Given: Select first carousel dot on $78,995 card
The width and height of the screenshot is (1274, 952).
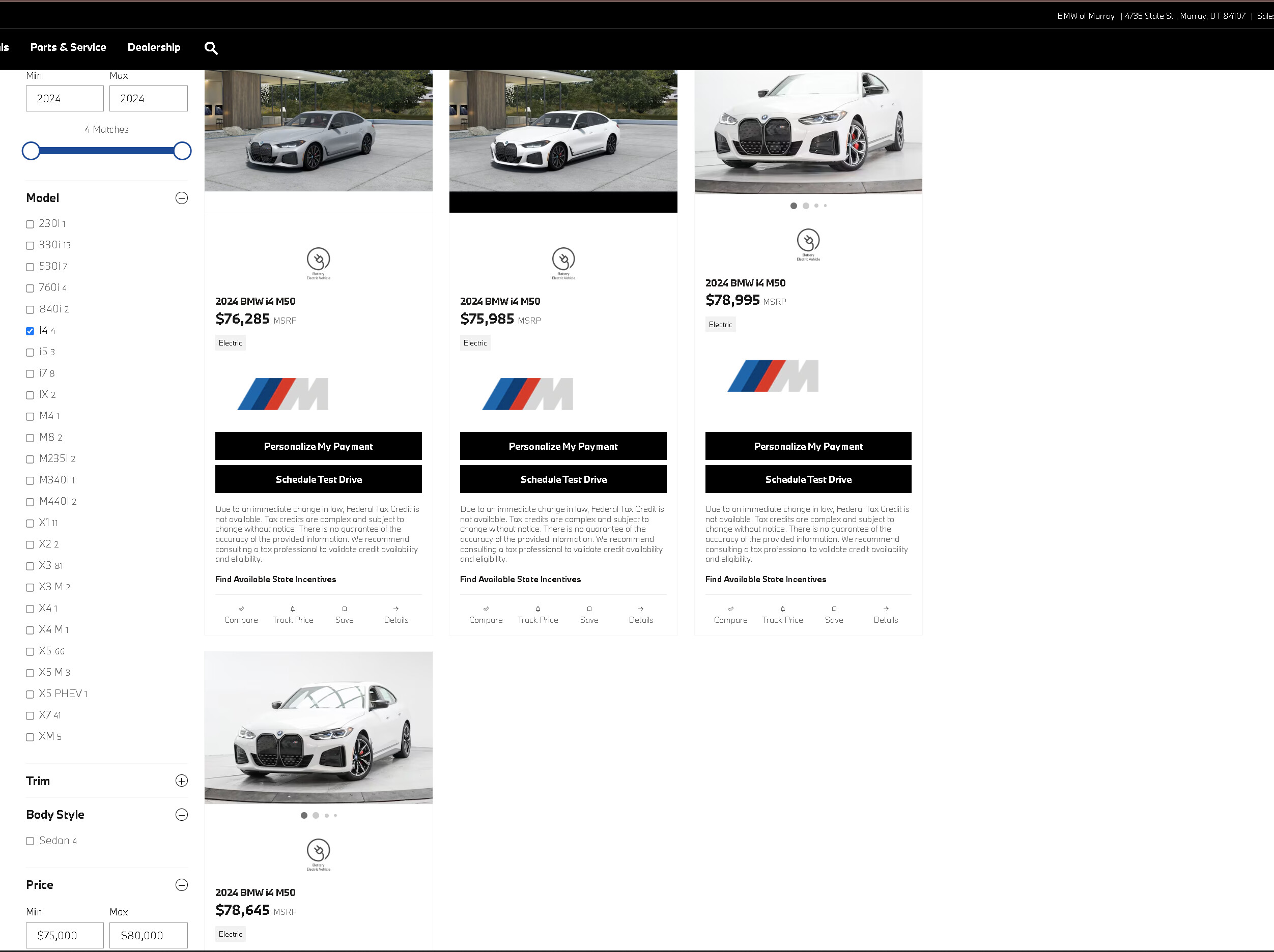Looking at the screenshot, I should pos(794,206).
